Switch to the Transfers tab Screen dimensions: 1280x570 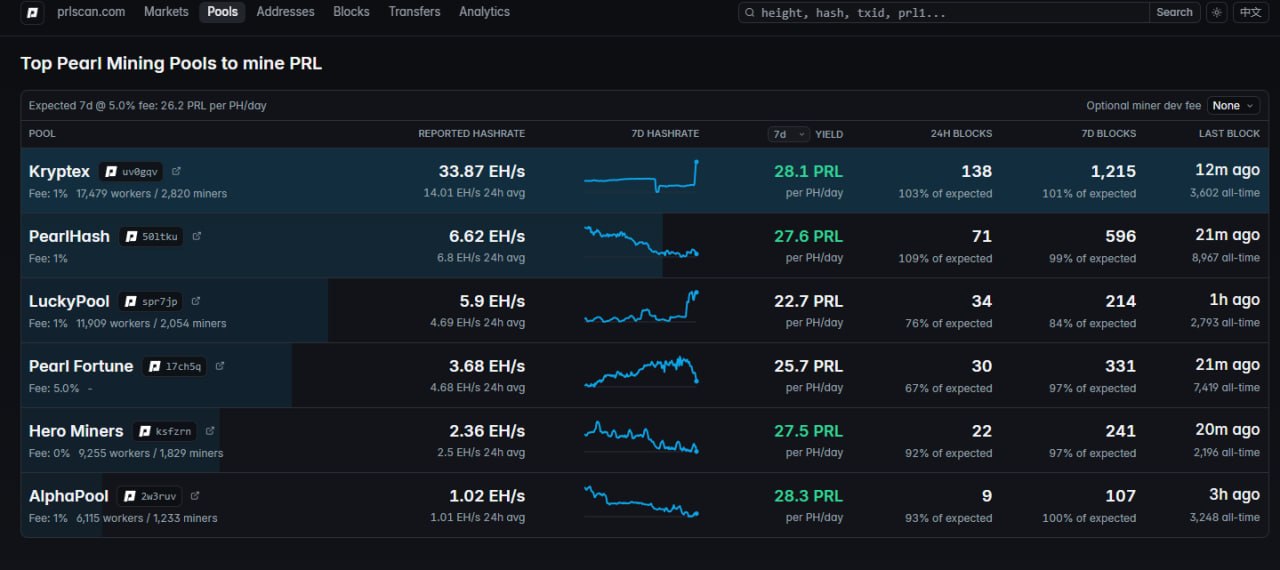(x=414, y=12)
